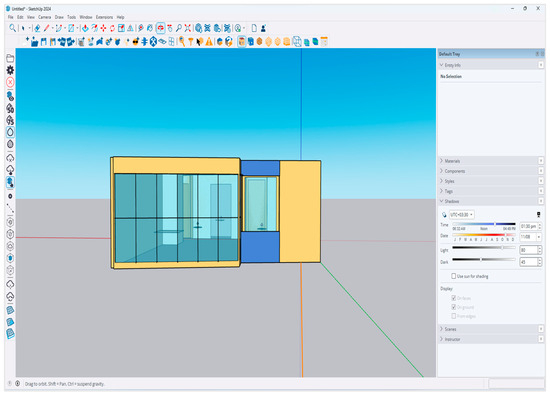Choose the Push/Pull tool
The width and height of the screenshot is (550, 395).
point(85,28)
